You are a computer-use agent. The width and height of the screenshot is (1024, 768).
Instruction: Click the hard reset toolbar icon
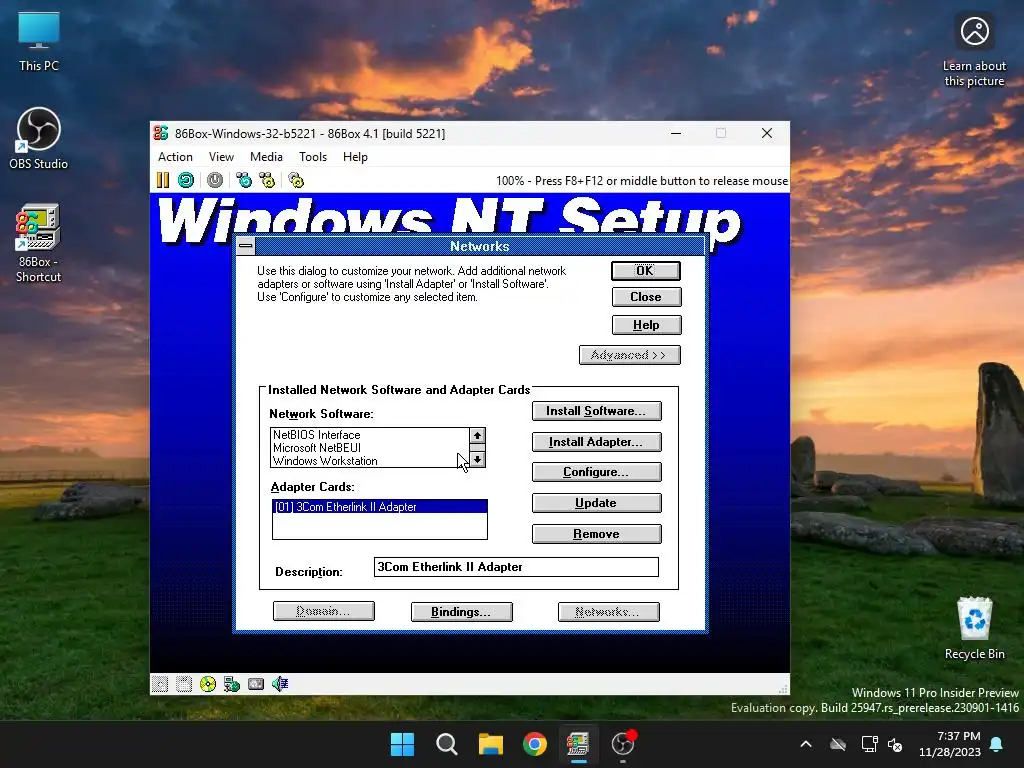click(x=186, y=180)
